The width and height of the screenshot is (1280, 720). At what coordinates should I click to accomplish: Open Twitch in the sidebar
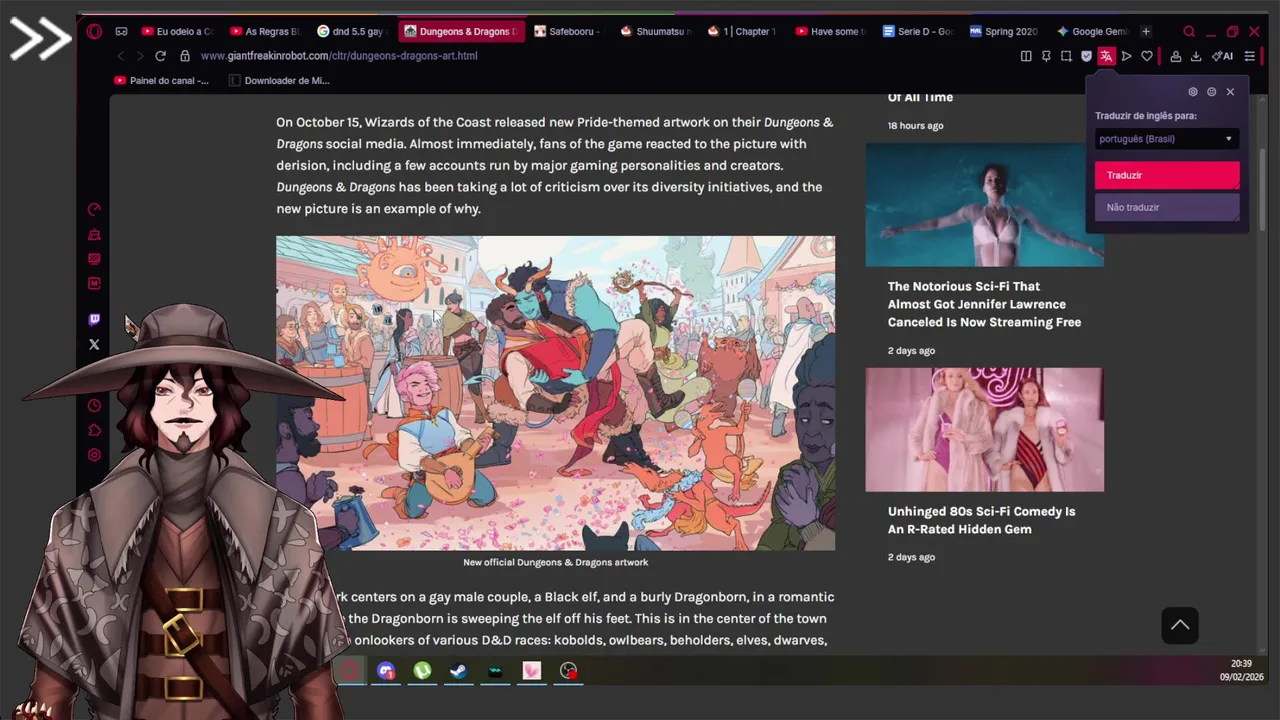coord(94,320)
